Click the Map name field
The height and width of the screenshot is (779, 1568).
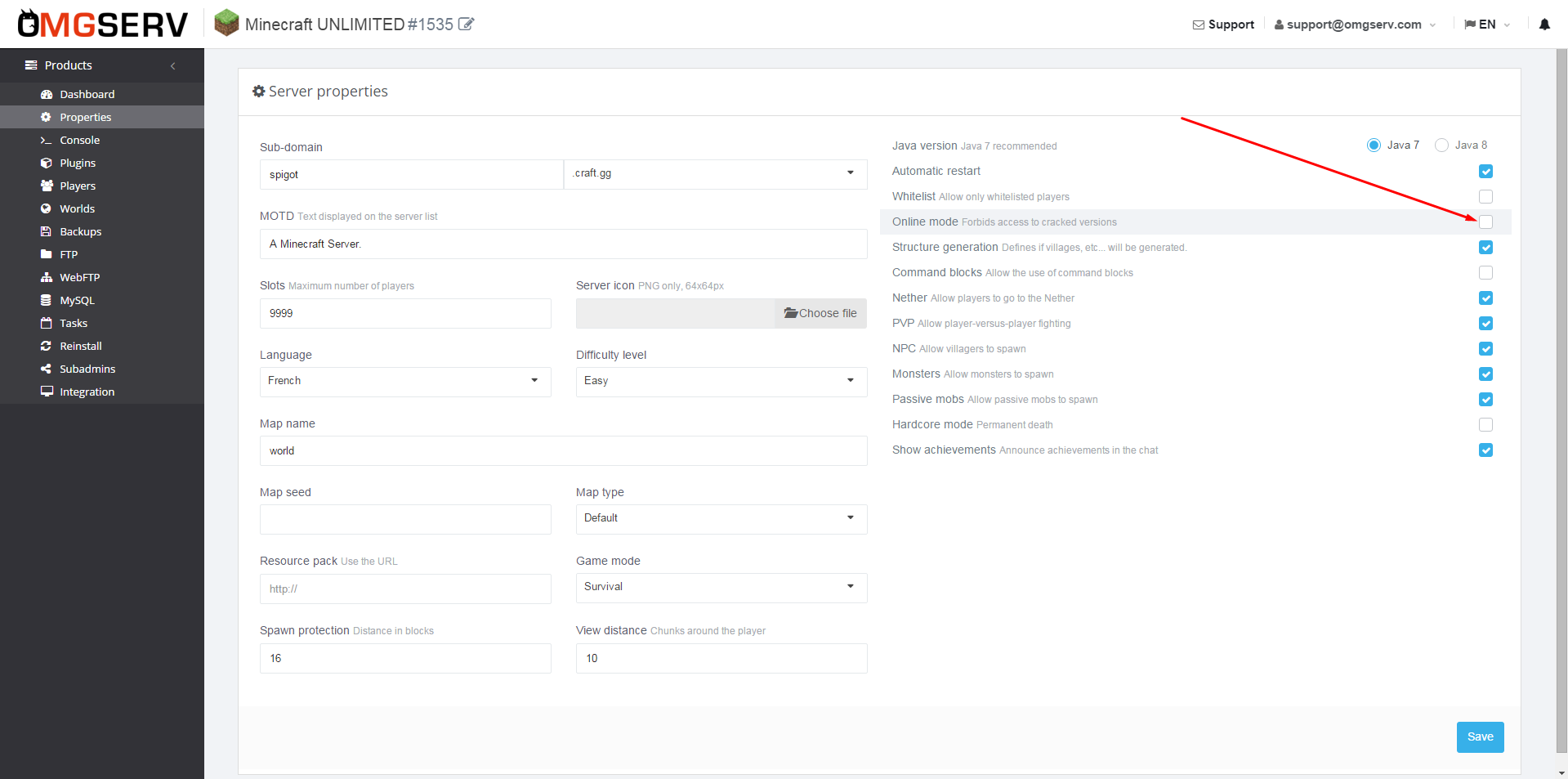click(x=564, y=450)
